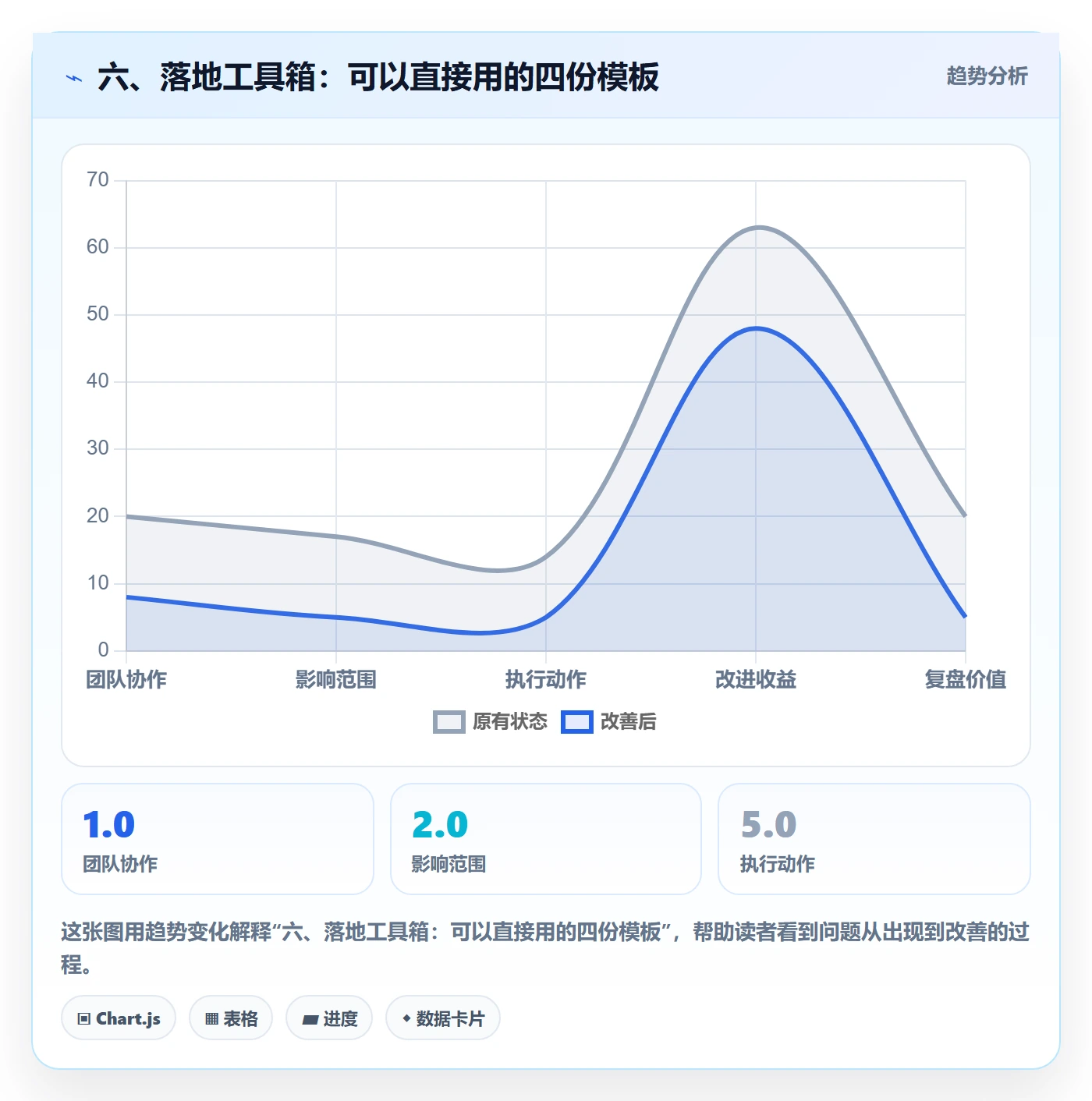The image size is (1092, 1101).
Task: Click the bar icon in 进度 tag
Action: (x=310, y=1019)
